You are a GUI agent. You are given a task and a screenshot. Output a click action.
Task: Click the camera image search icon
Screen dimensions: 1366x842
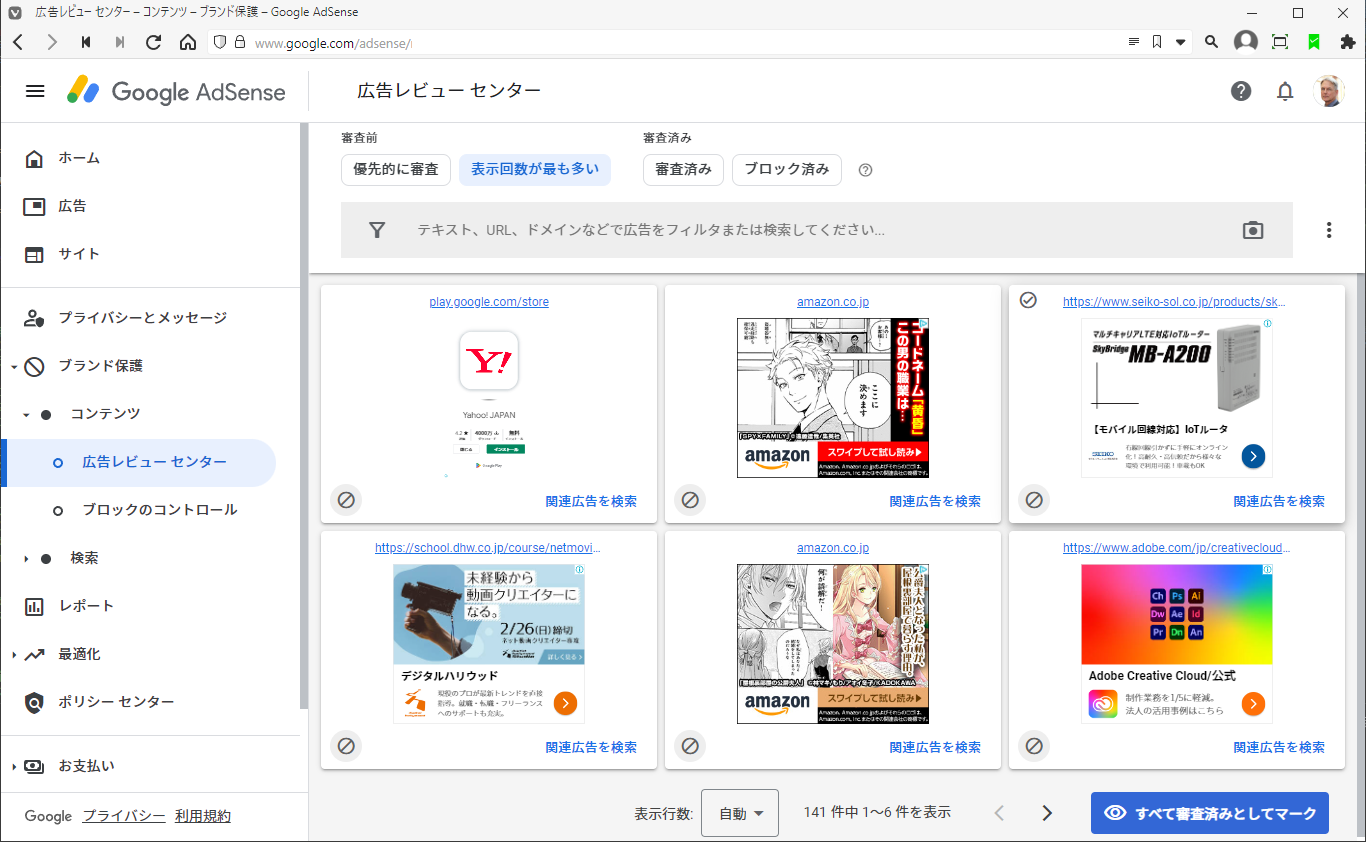[x=1253, y=230]
